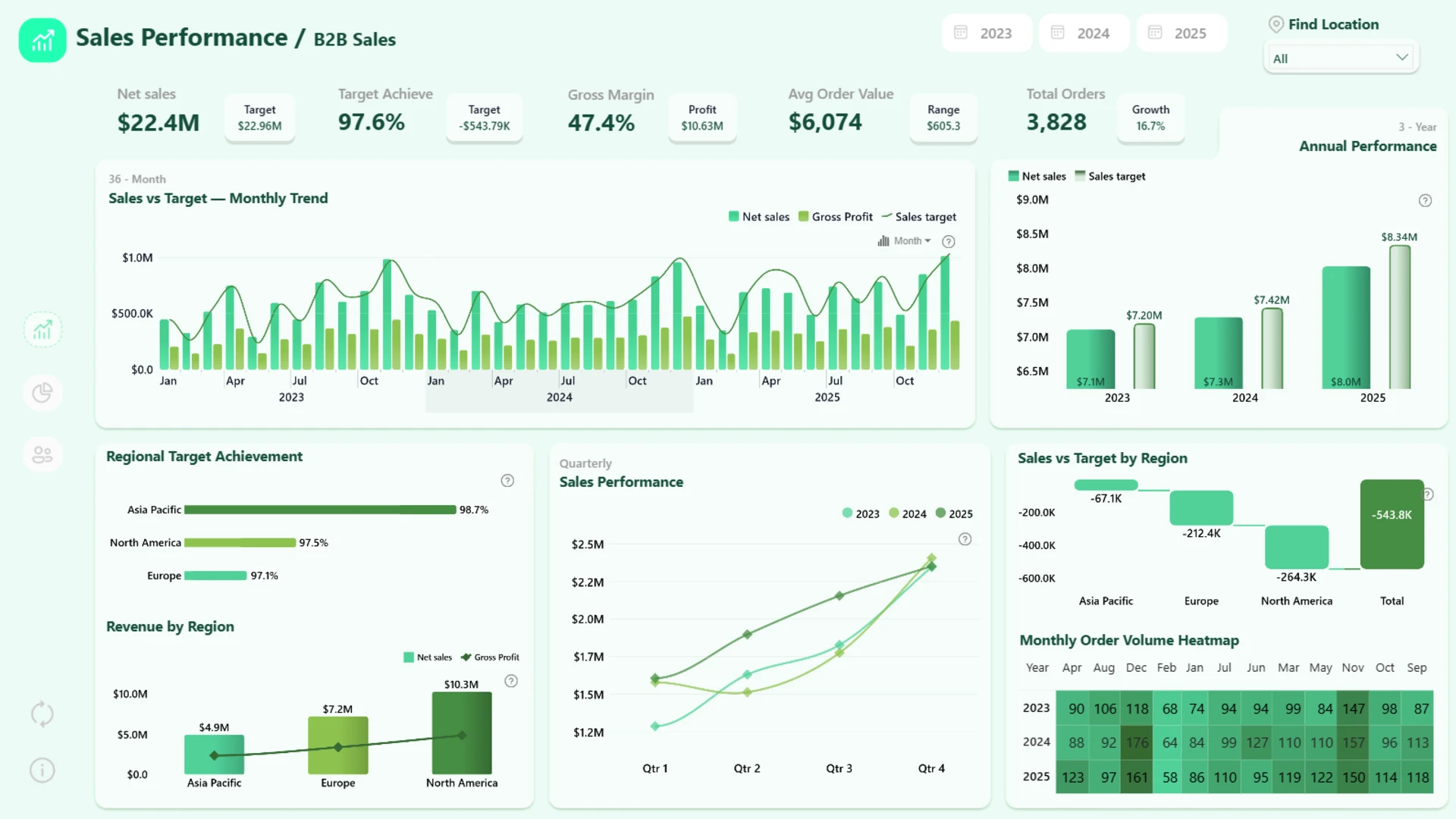Filter the dashboard to year 2023

[987, 33]
